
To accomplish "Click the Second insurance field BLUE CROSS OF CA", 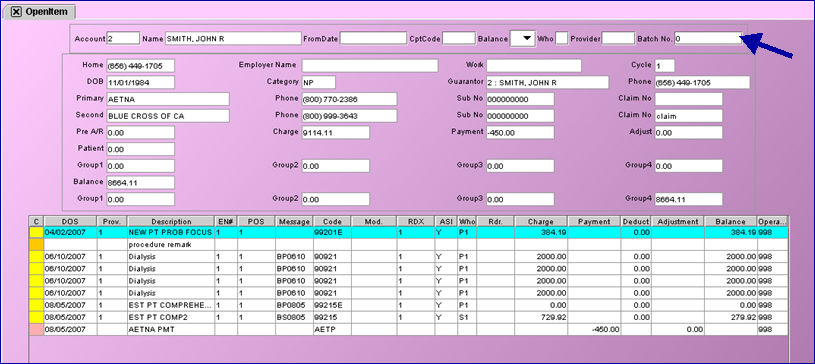I will [168, 115].
